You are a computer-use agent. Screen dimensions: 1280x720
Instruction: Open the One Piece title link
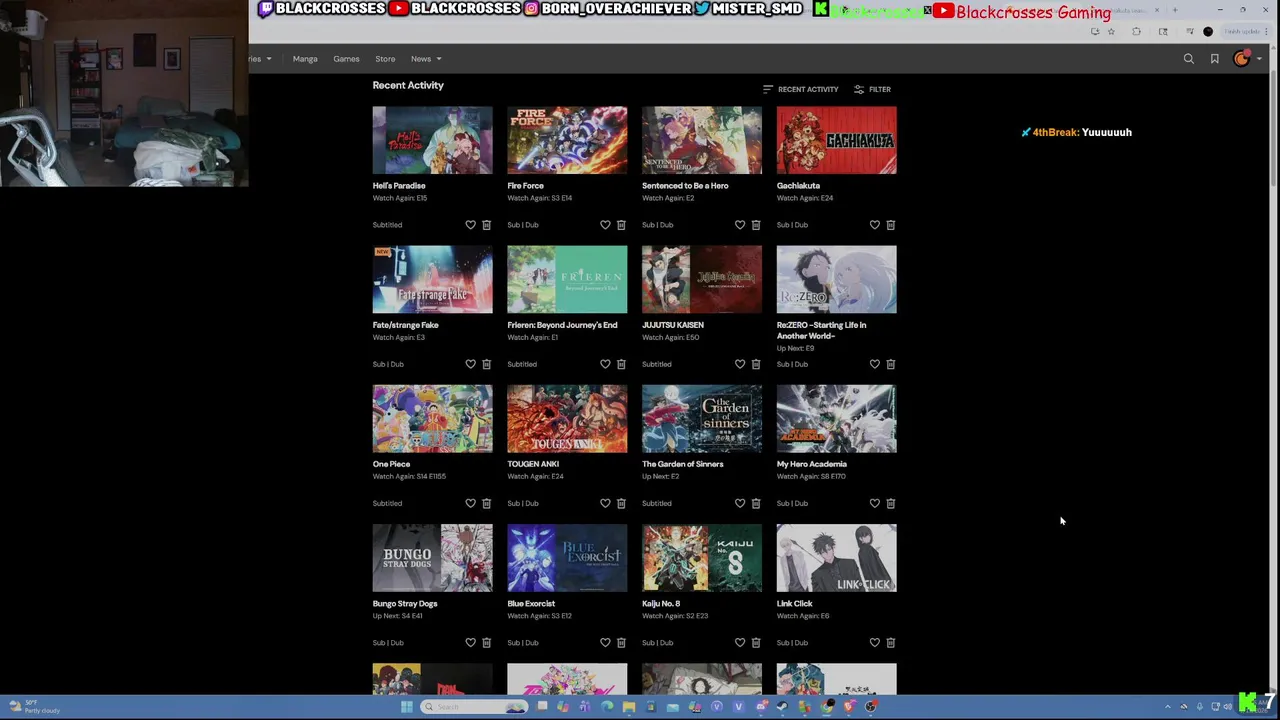pos(391,464)
